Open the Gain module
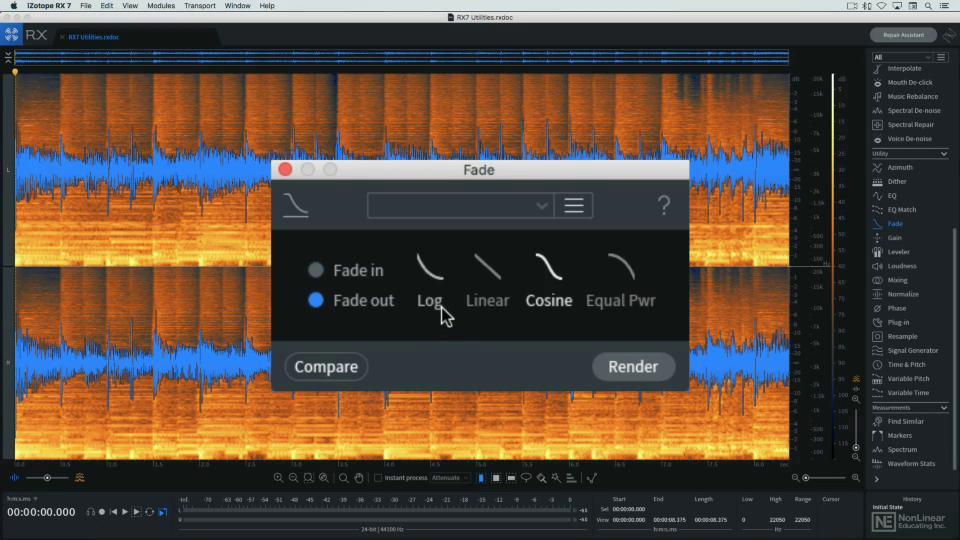 (x=894, y=238)
